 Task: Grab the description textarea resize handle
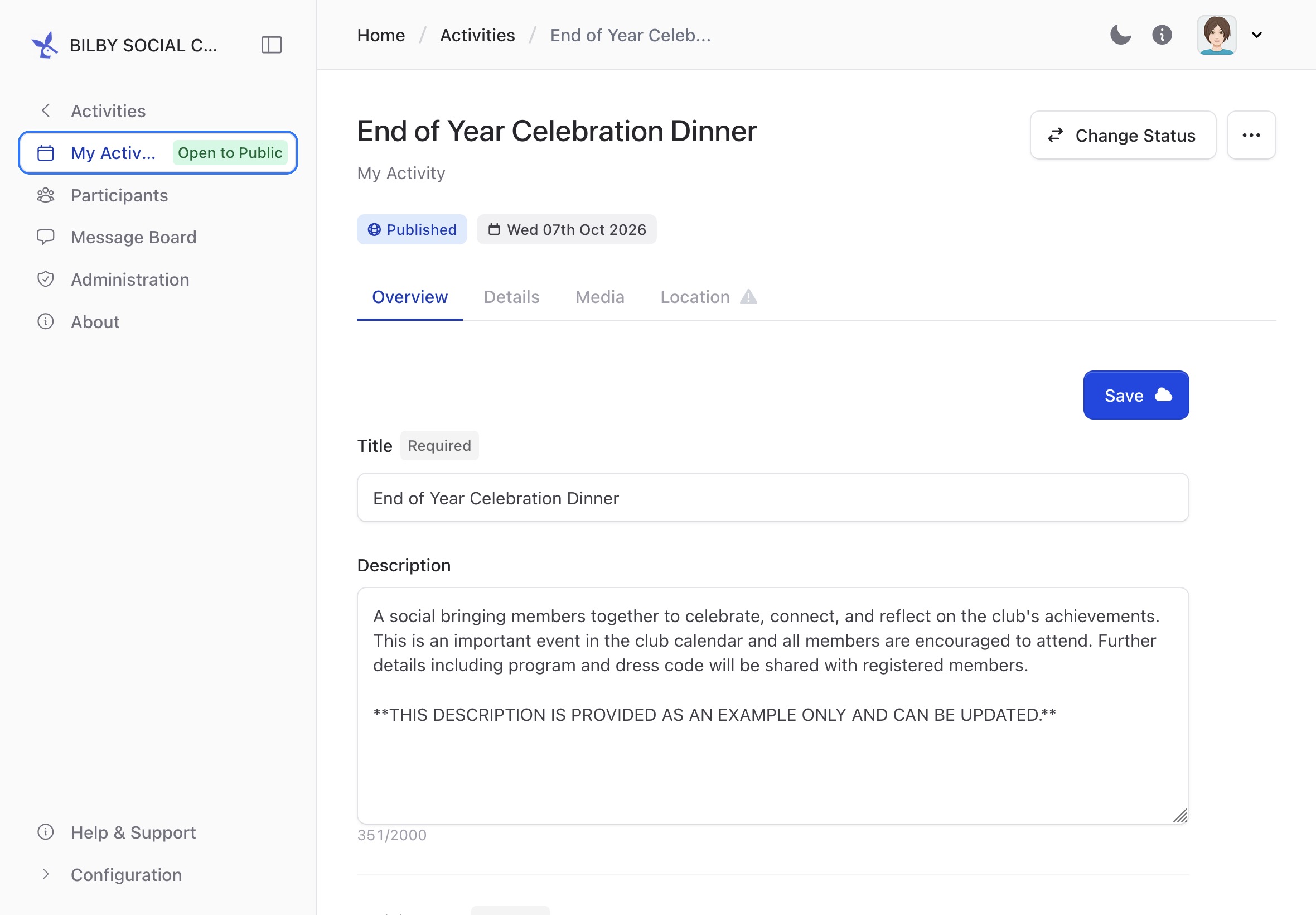(x=1179, y=815)
